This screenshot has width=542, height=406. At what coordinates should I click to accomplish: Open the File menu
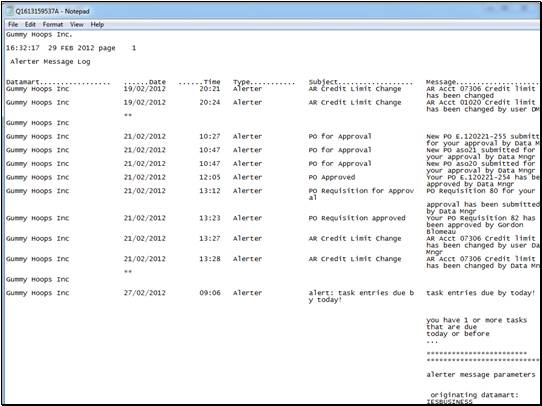[13, 25]
